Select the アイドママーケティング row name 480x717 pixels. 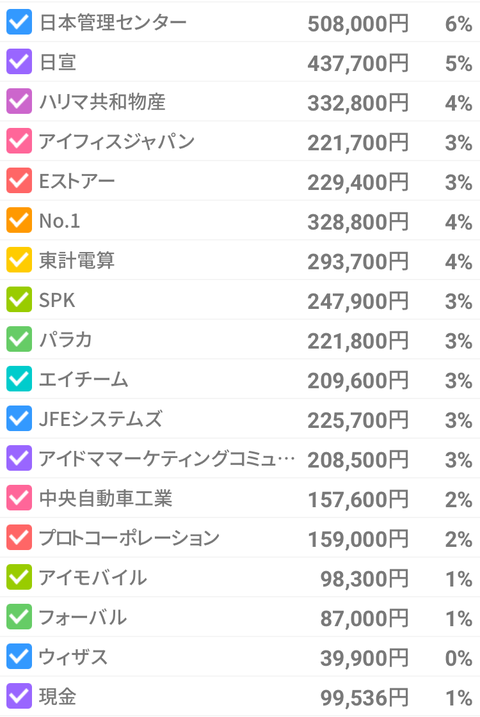tap(166, 458)
